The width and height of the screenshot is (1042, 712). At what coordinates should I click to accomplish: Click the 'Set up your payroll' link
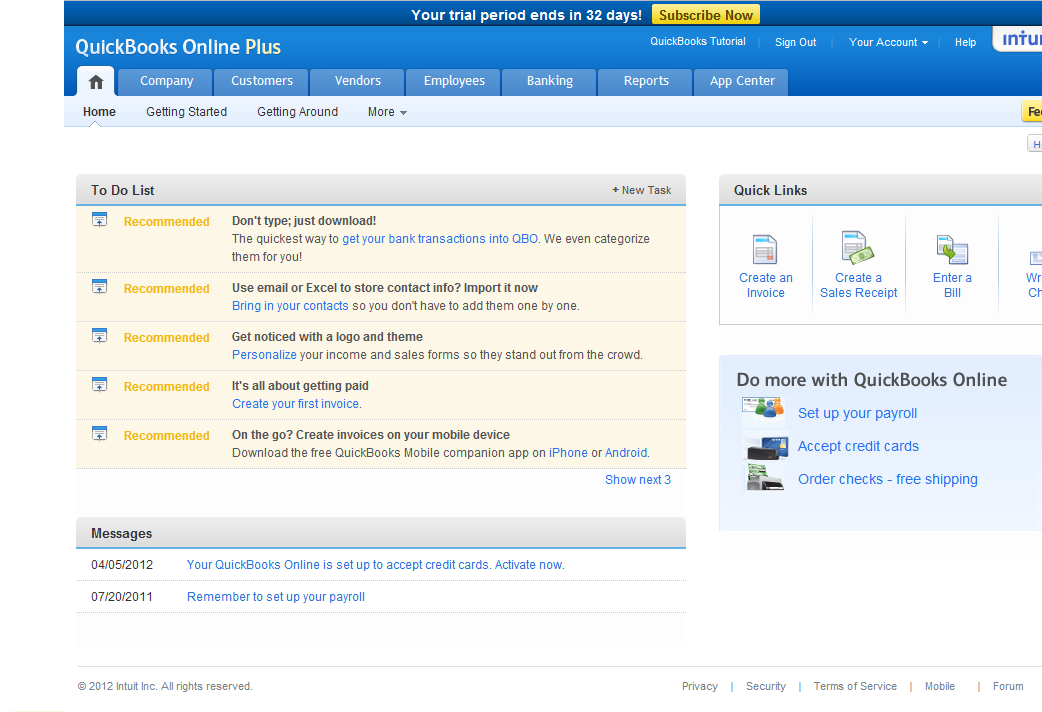[857, 414]
